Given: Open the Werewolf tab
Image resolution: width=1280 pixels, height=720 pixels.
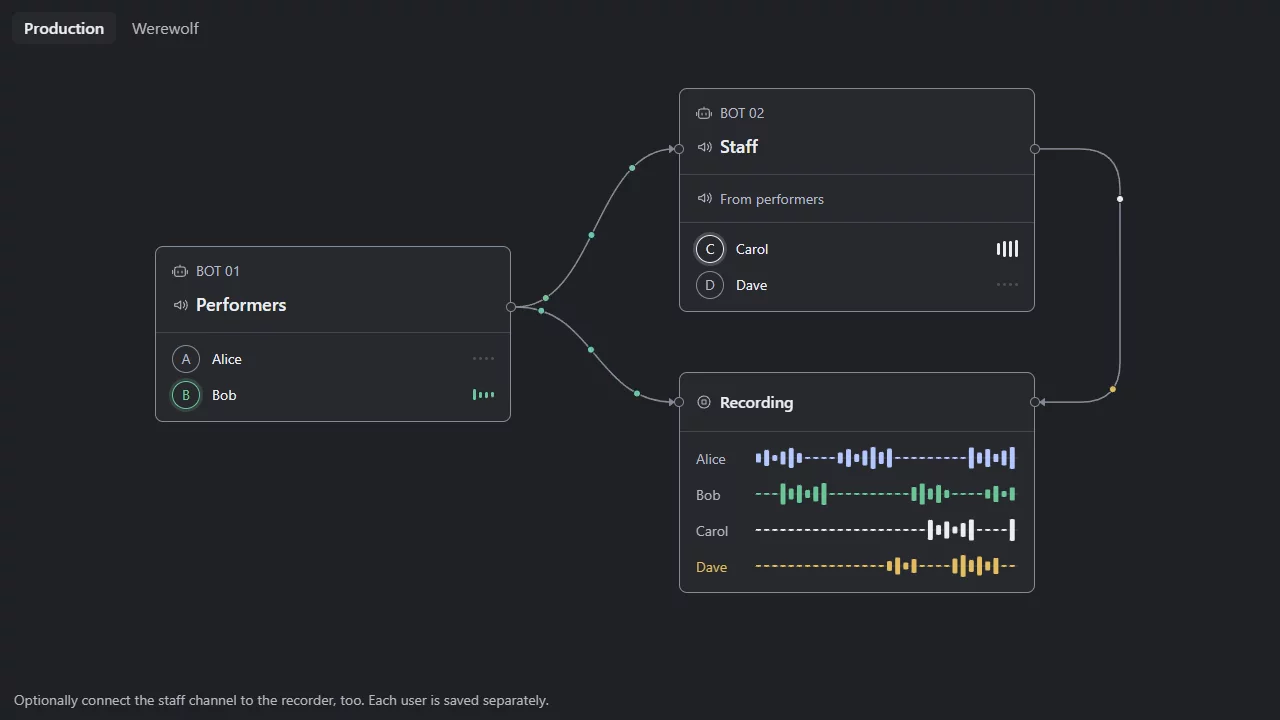Looking at the screenshot, I should 165,28.
